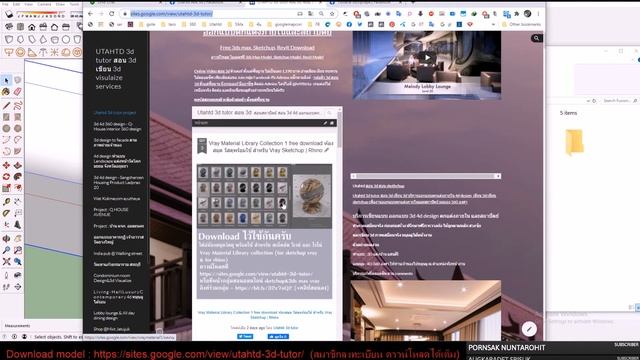The height and width of the screenshot is (360, 640).
Task: Open the yellow folder in File Explorer
Action: [x=574, y=142]
